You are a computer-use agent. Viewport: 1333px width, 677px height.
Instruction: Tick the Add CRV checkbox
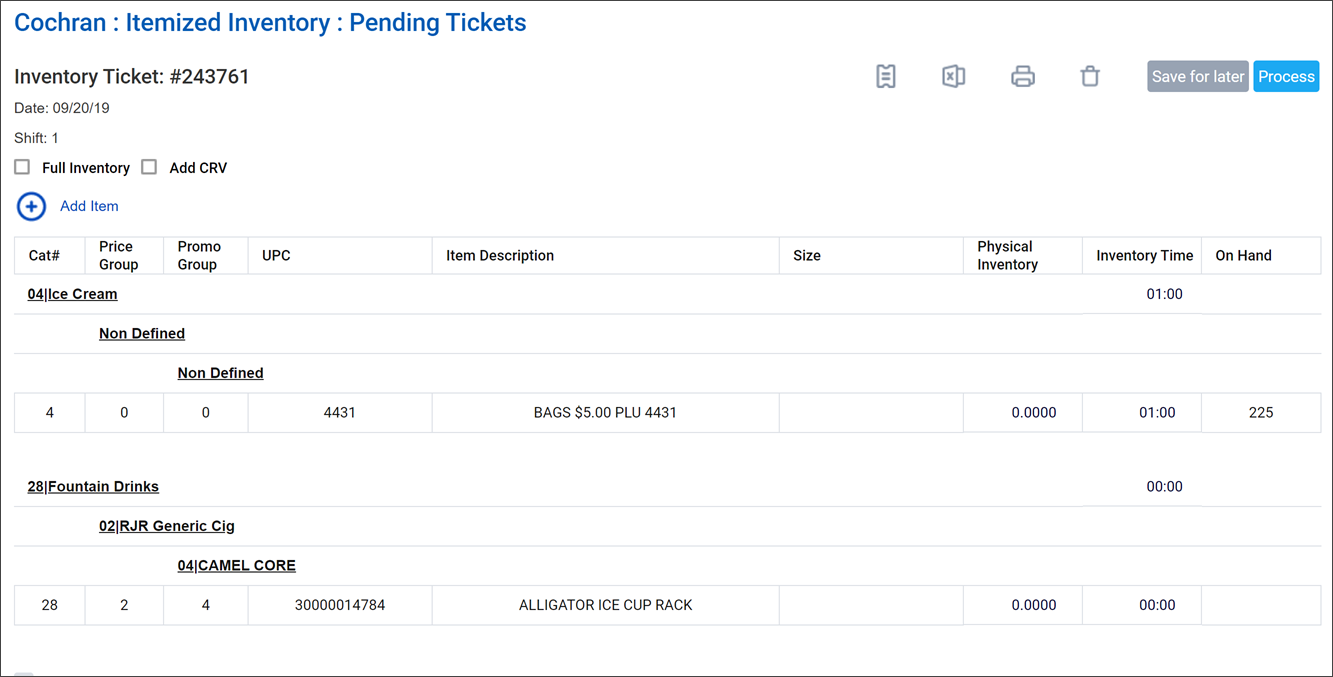[x=149, y=167]
